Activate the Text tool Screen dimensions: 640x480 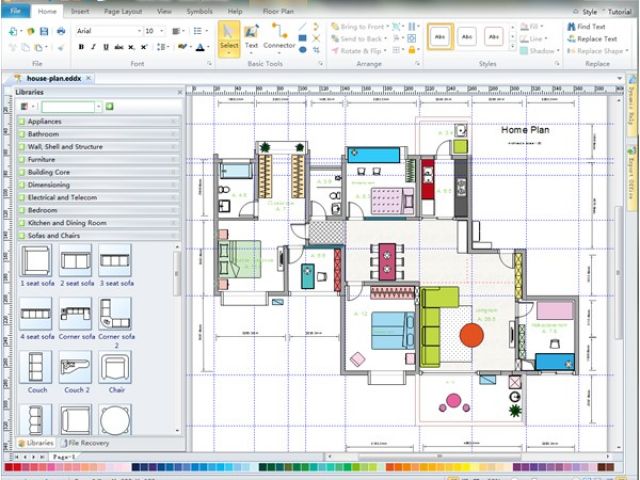point(251,37)
